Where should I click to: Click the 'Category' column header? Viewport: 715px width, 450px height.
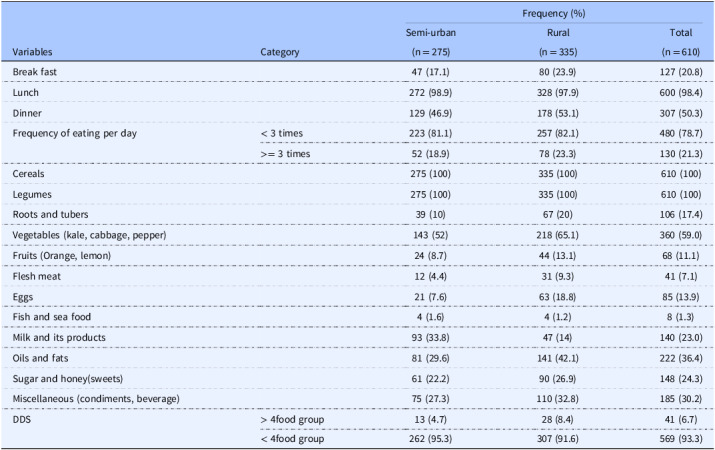tap(280, 52)
